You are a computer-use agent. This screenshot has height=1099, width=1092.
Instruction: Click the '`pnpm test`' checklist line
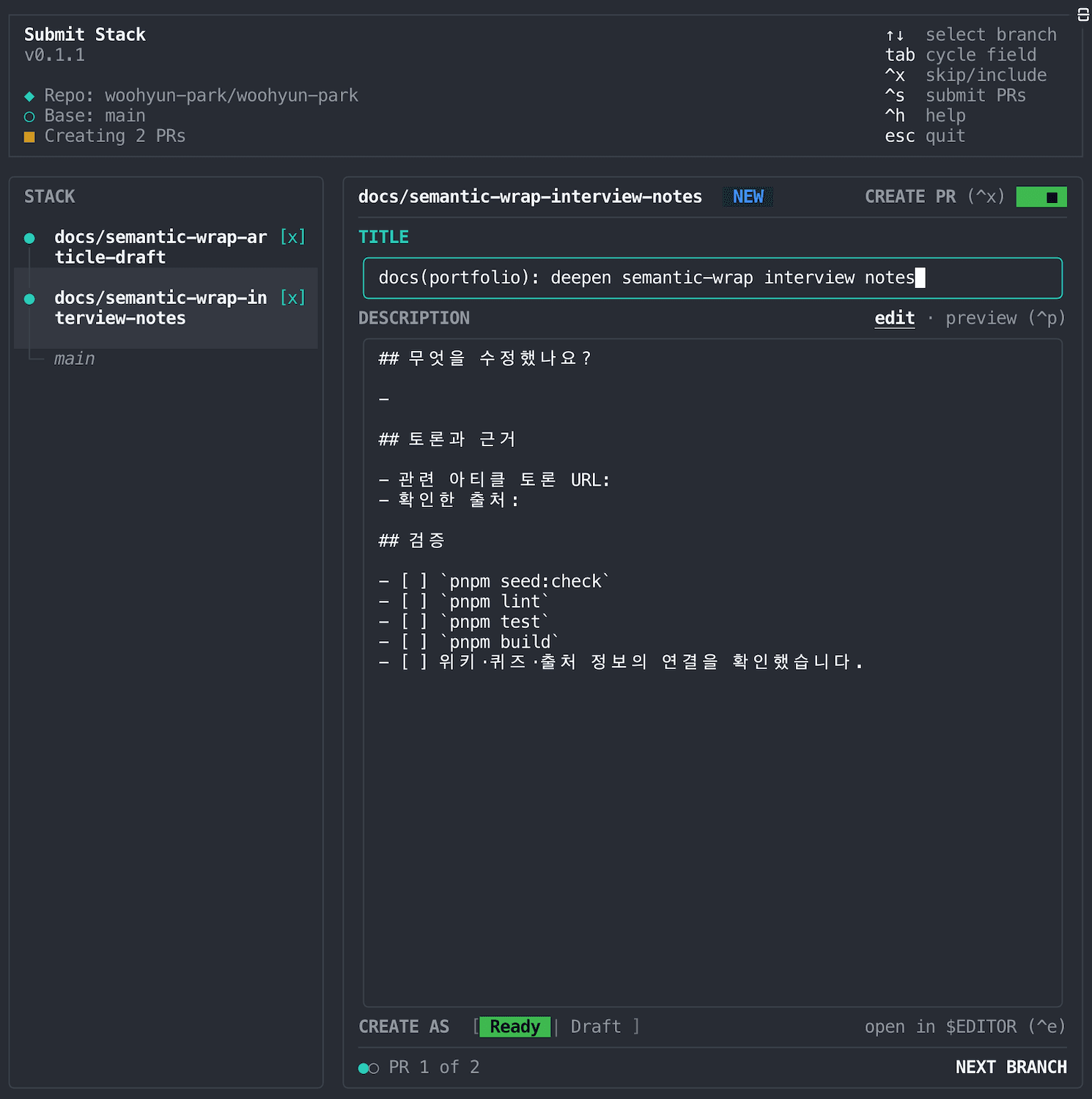pyautogui.click(x=464, y=621)
